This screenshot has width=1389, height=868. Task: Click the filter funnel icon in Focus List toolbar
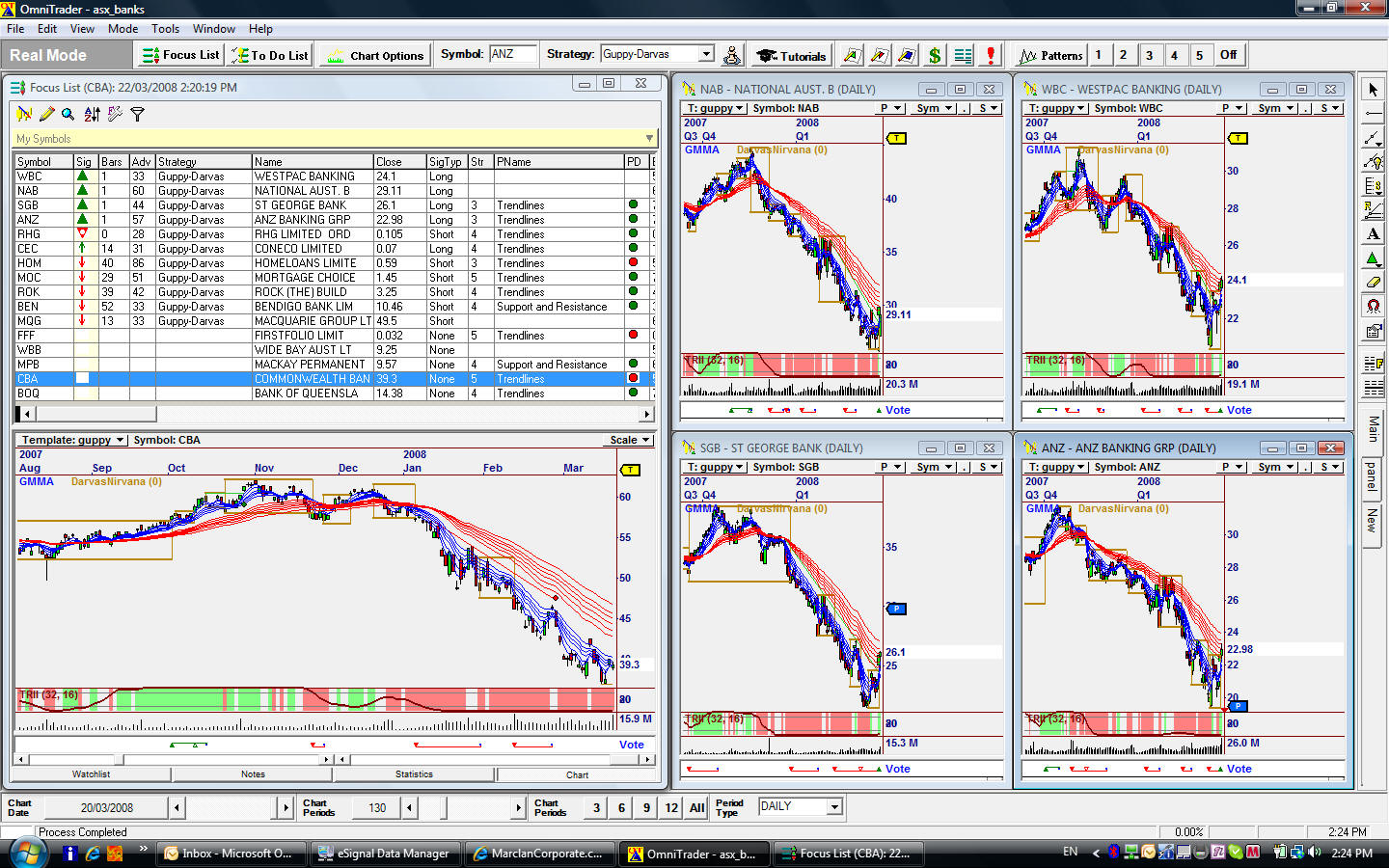(x=137, y=114)
